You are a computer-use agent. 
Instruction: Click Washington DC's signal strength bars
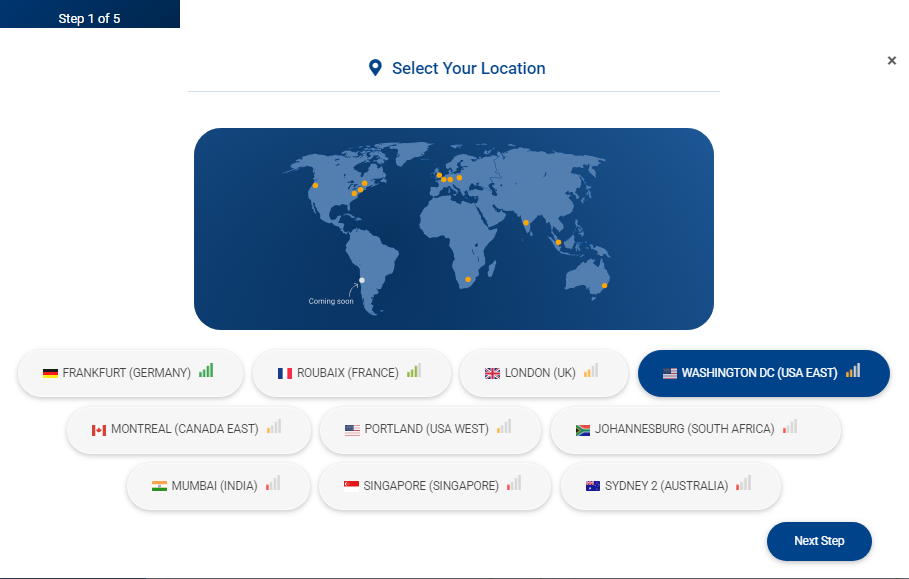853,370
